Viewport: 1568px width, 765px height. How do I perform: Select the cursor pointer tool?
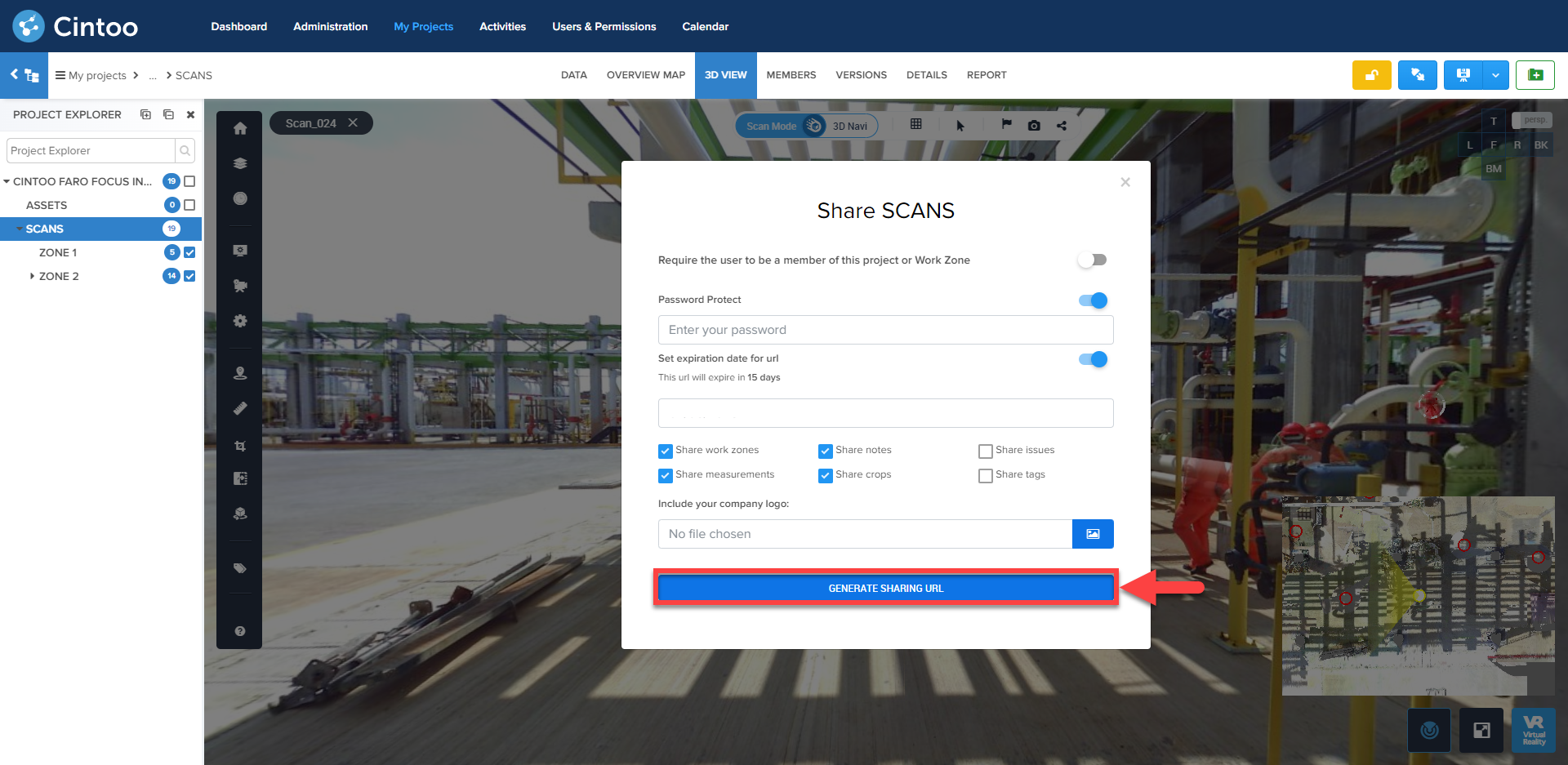coord(960,126)
